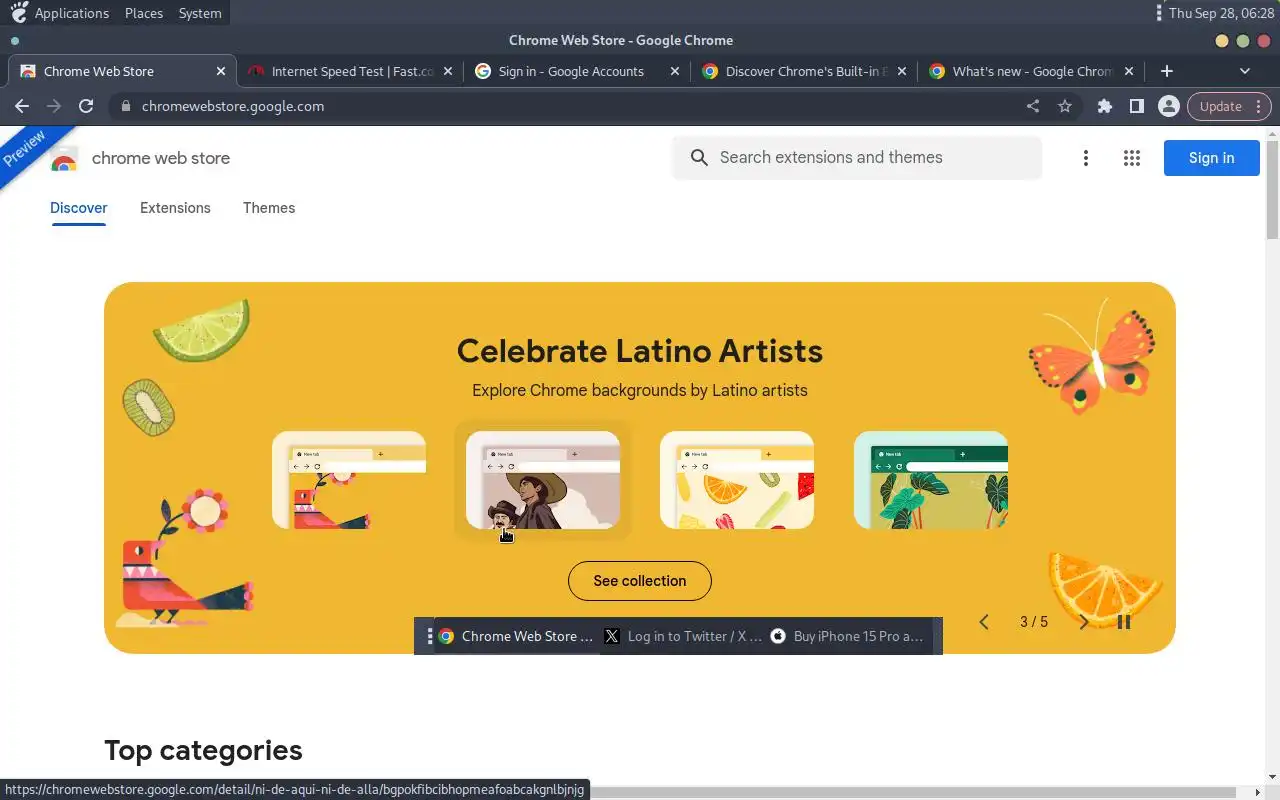
Task: Go to next carousel slide
Action: 1084,622
